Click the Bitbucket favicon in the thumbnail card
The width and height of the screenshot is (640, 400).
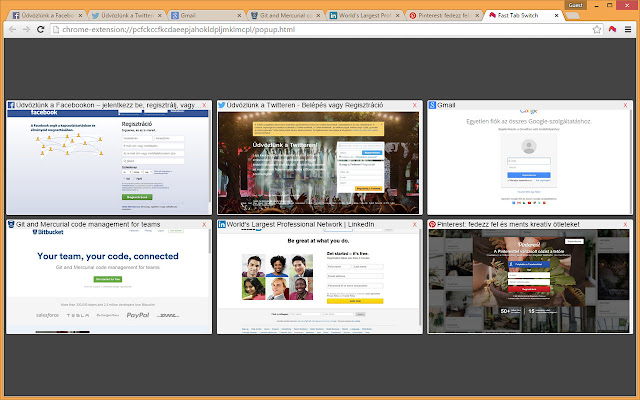click(11, 224)
